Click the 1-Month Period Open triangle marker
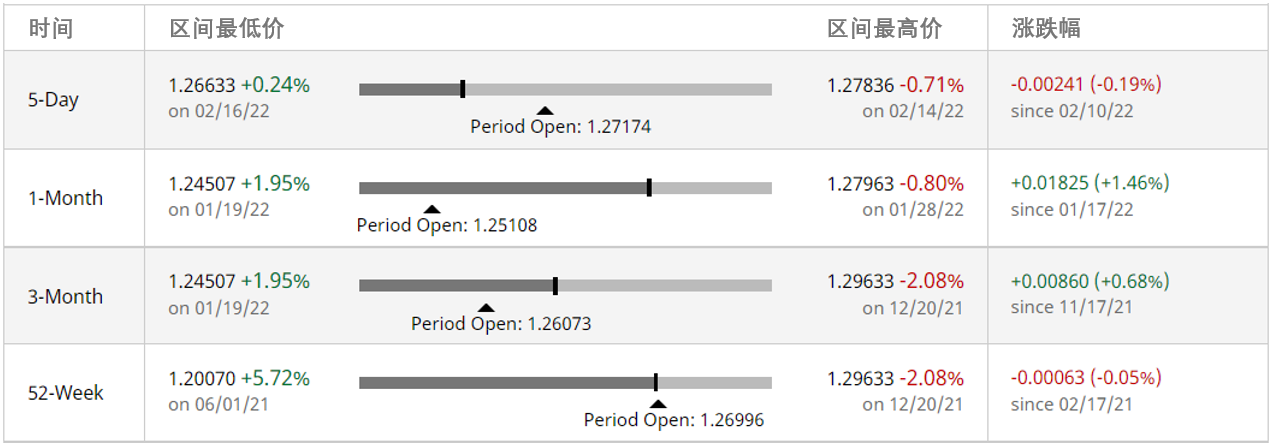Image resolution: width=1277 pixels, height=447 pixels. [431, 209]
